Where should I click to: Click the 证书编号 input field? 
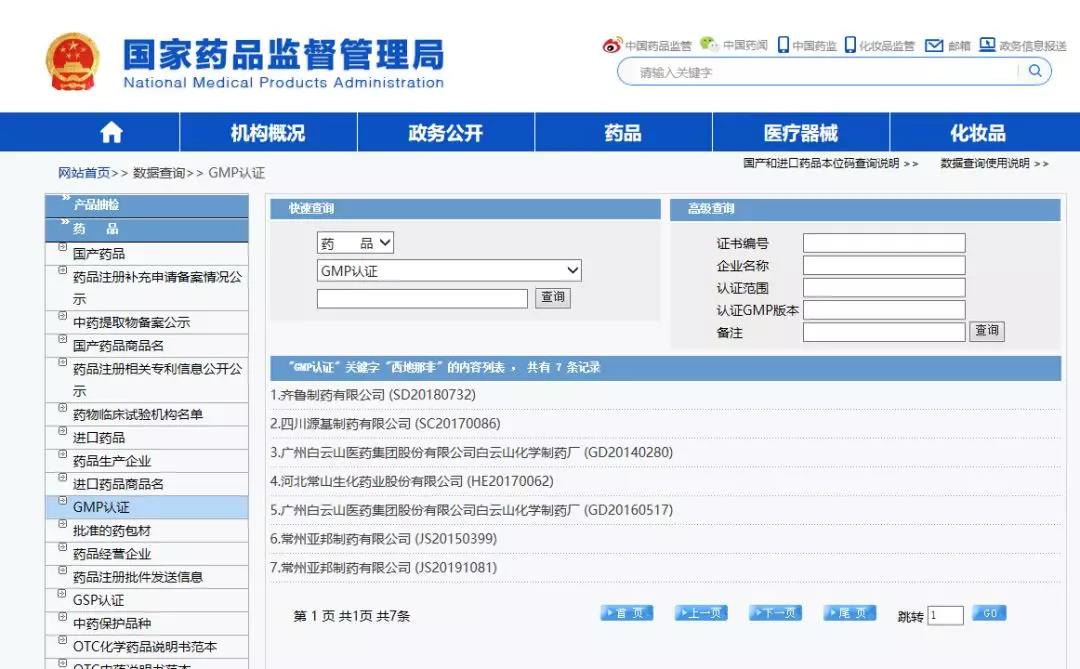884,242
